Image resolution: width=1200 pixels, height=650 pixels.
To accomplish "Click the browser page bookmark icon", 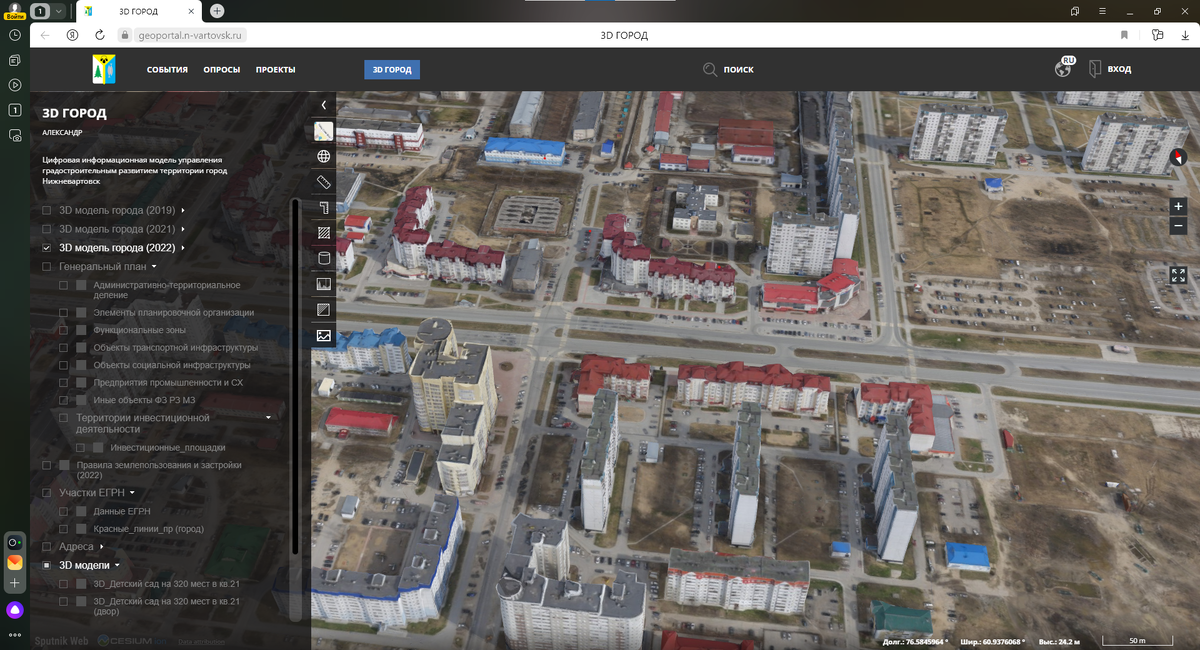I will point(1124,35).
